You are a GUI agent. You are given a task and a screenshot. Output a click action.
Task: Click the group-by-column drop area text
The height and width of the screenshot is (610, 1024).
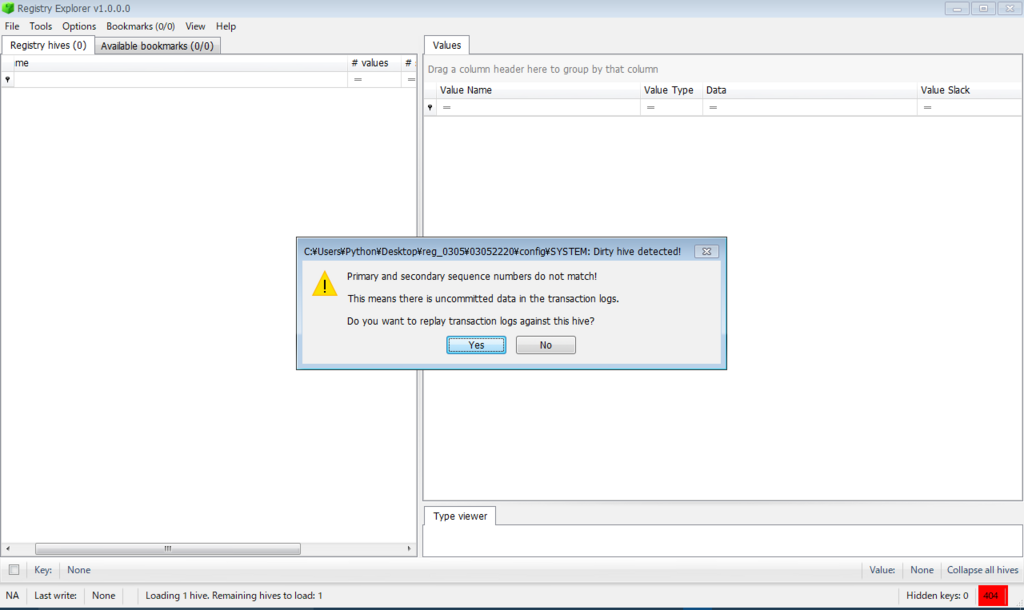coord(543,69)
